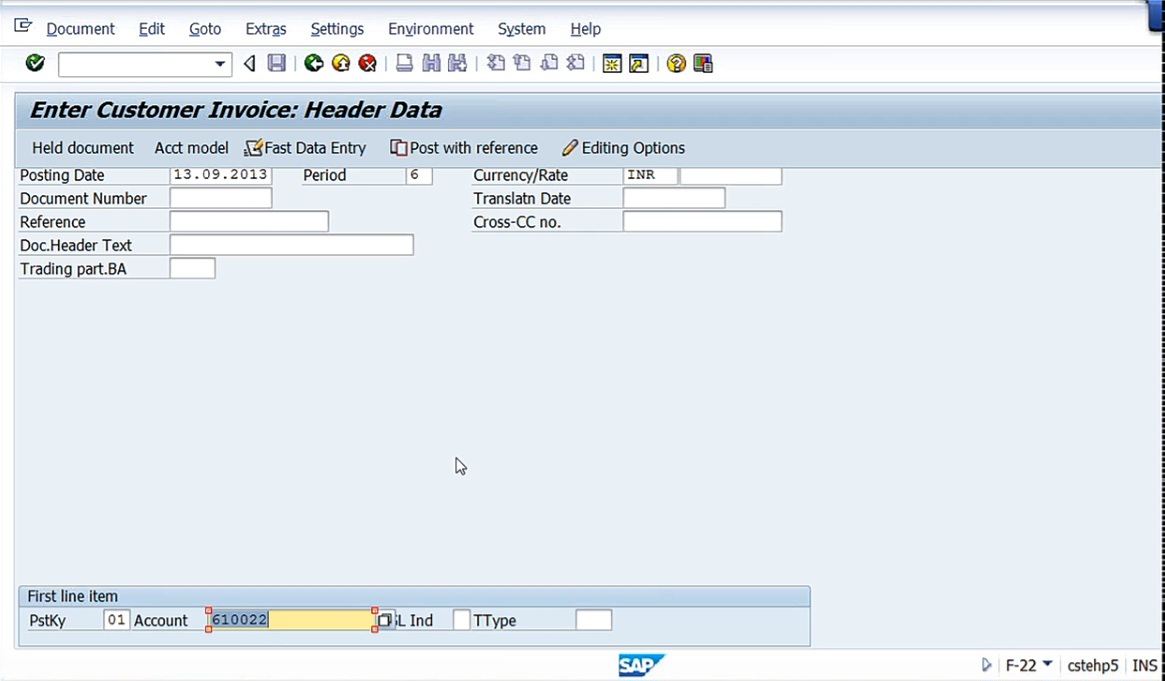Screen dimensions: 1165x681
Task: Open the Document menu
Action: point(80,29)
